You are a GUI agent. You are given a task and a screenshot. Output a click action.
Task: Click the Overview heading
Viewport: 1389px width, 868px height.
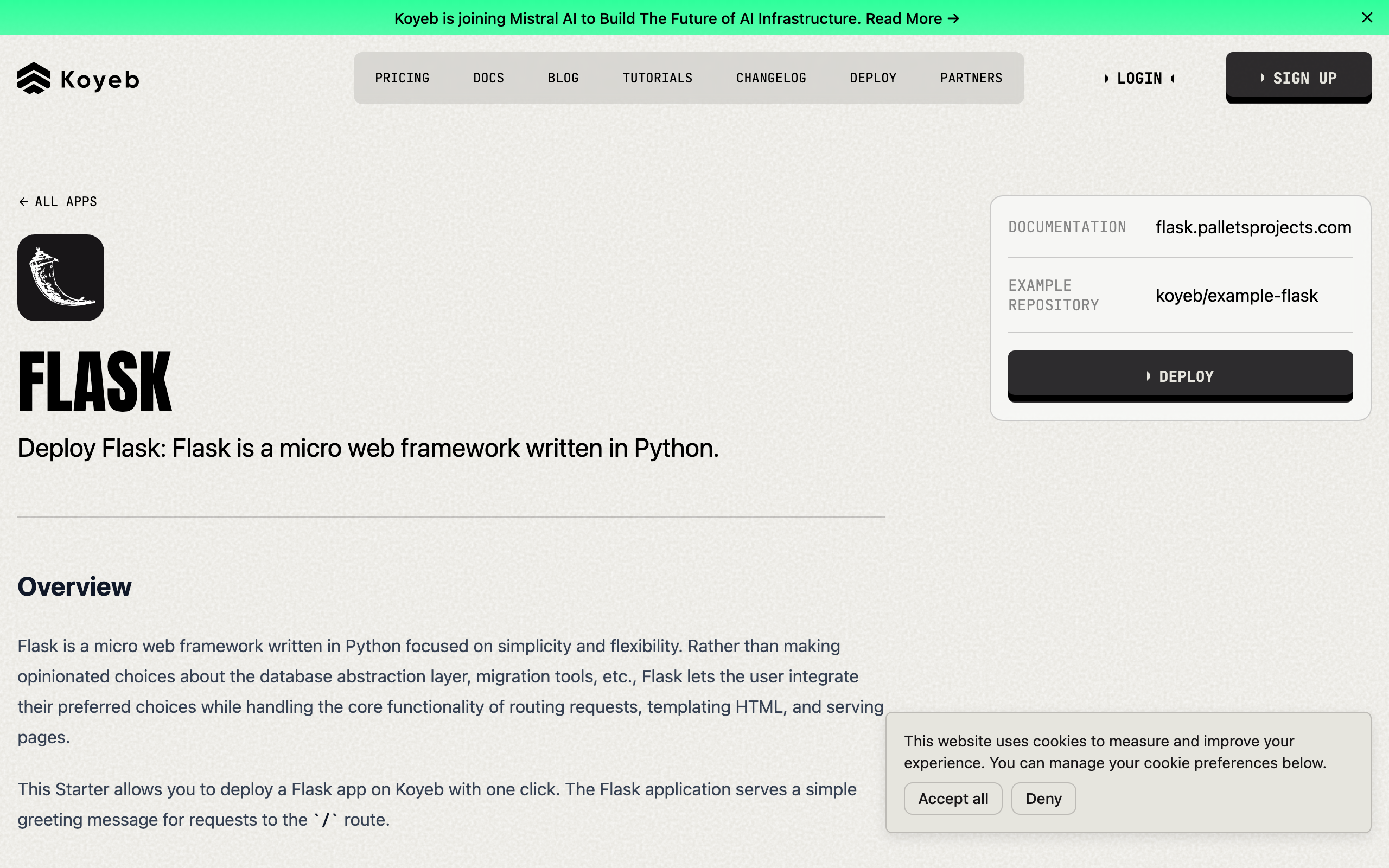pyautogui.click(x=75, y=586)
